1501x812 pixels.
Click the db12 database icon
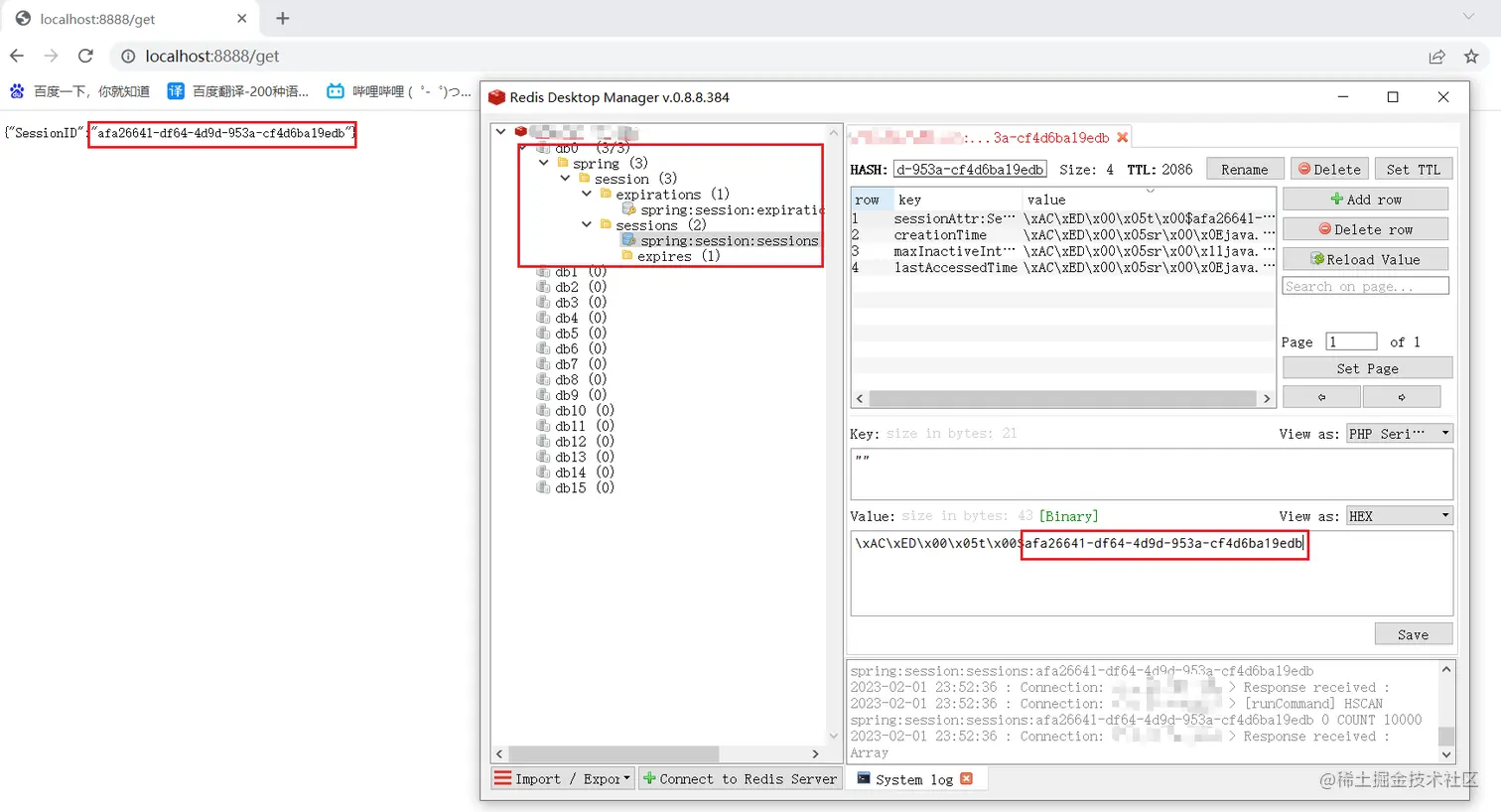click(543, 442)
